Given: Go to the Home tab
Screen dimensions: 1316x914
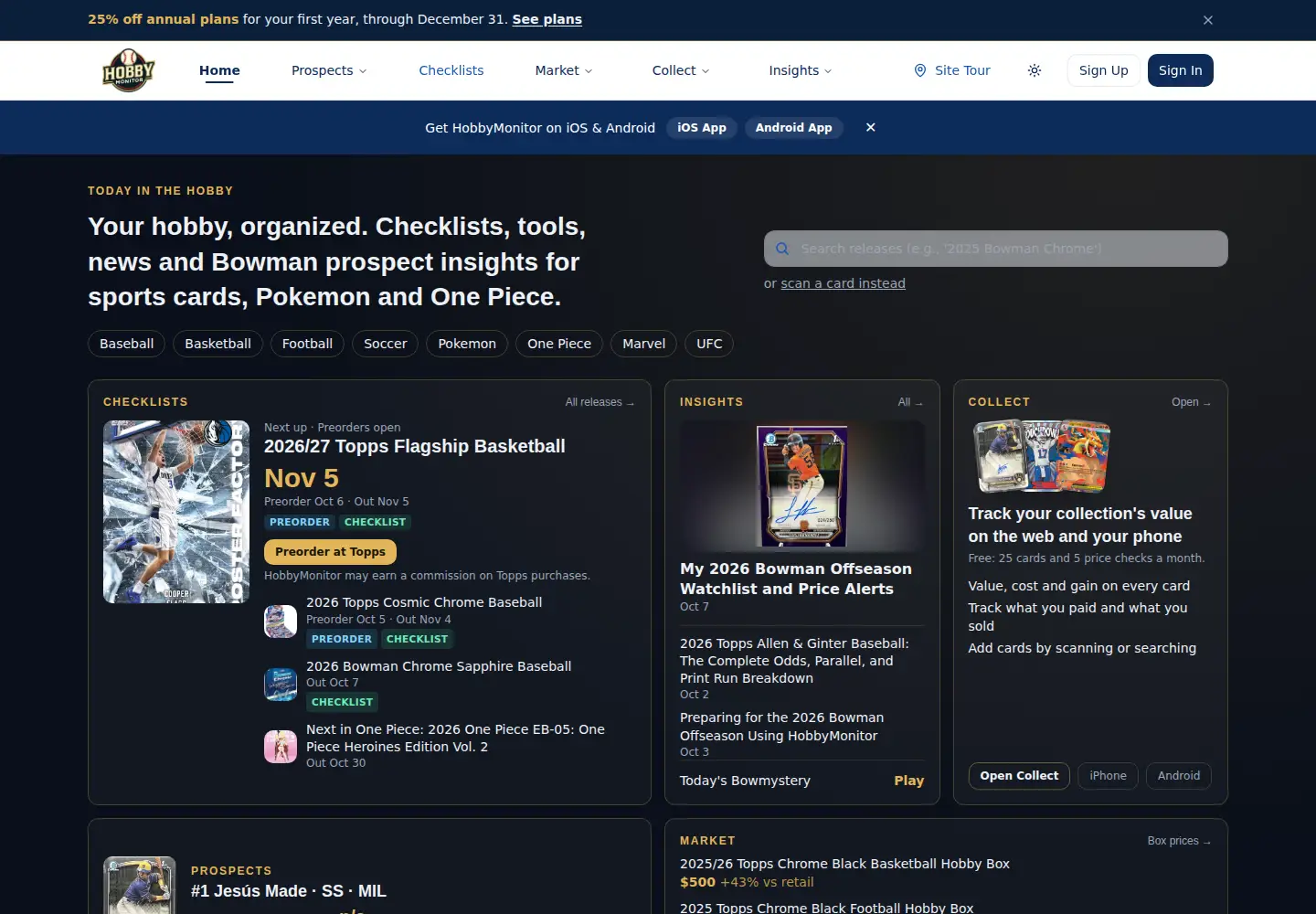Looking at the screenshot, I should click(219, 70).
